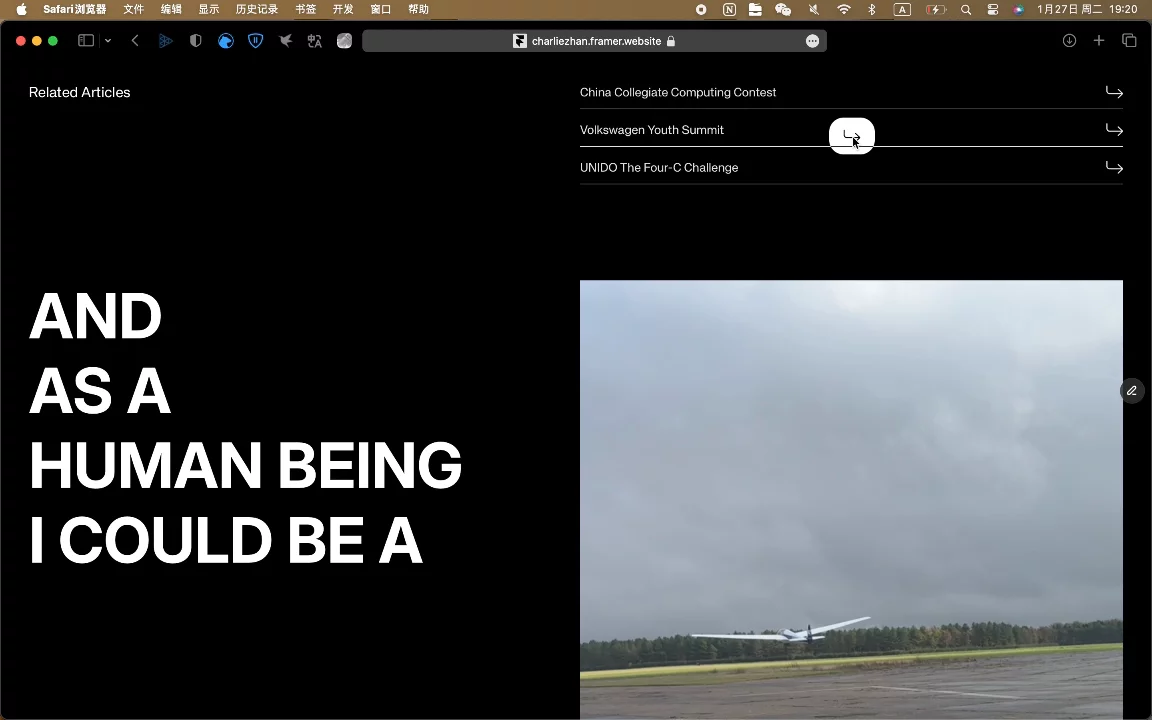Click the file tray menu bar icon
Viewport: 1152px width, 720px height.
(x=755, y=10)
